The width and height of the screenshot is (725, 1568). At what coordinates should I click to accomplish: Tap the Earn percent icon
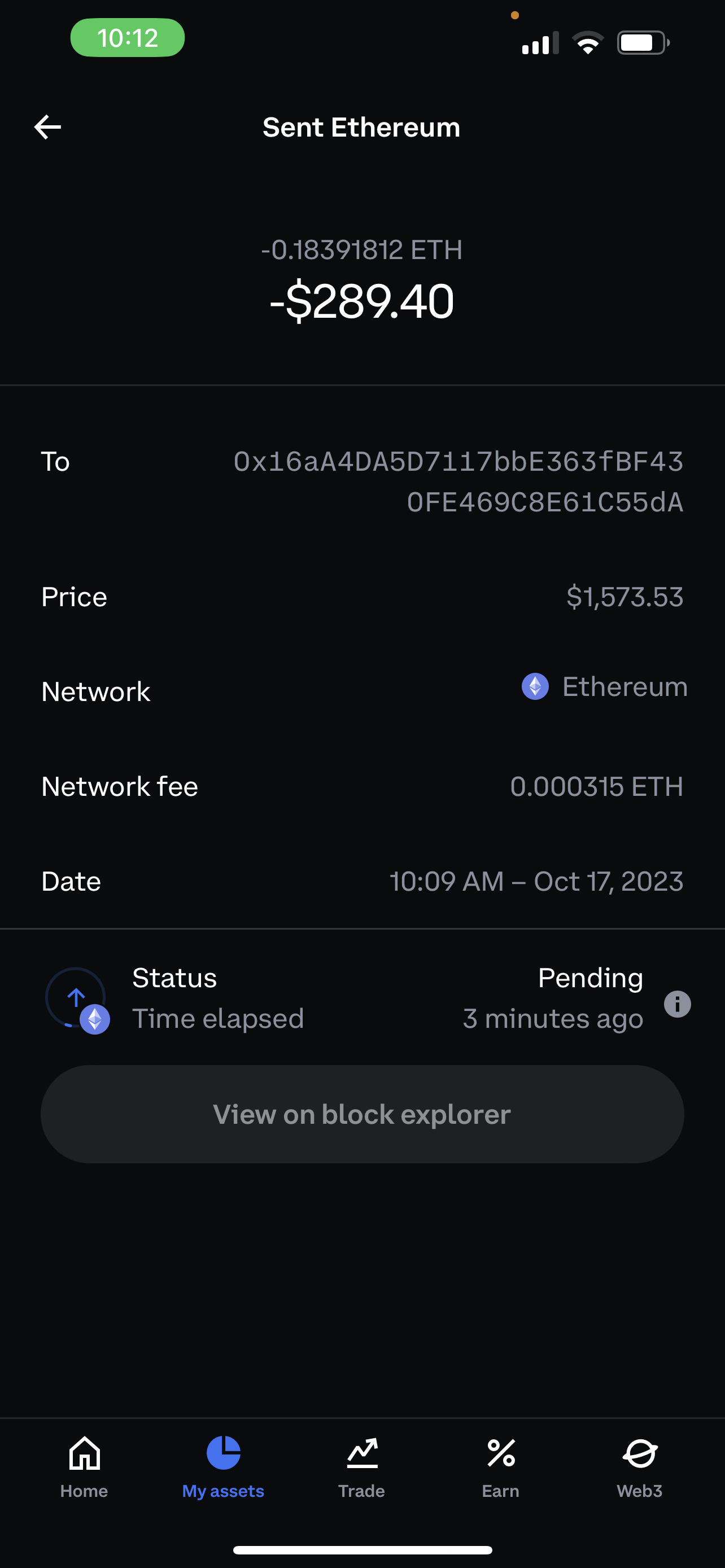[501, 1453]
